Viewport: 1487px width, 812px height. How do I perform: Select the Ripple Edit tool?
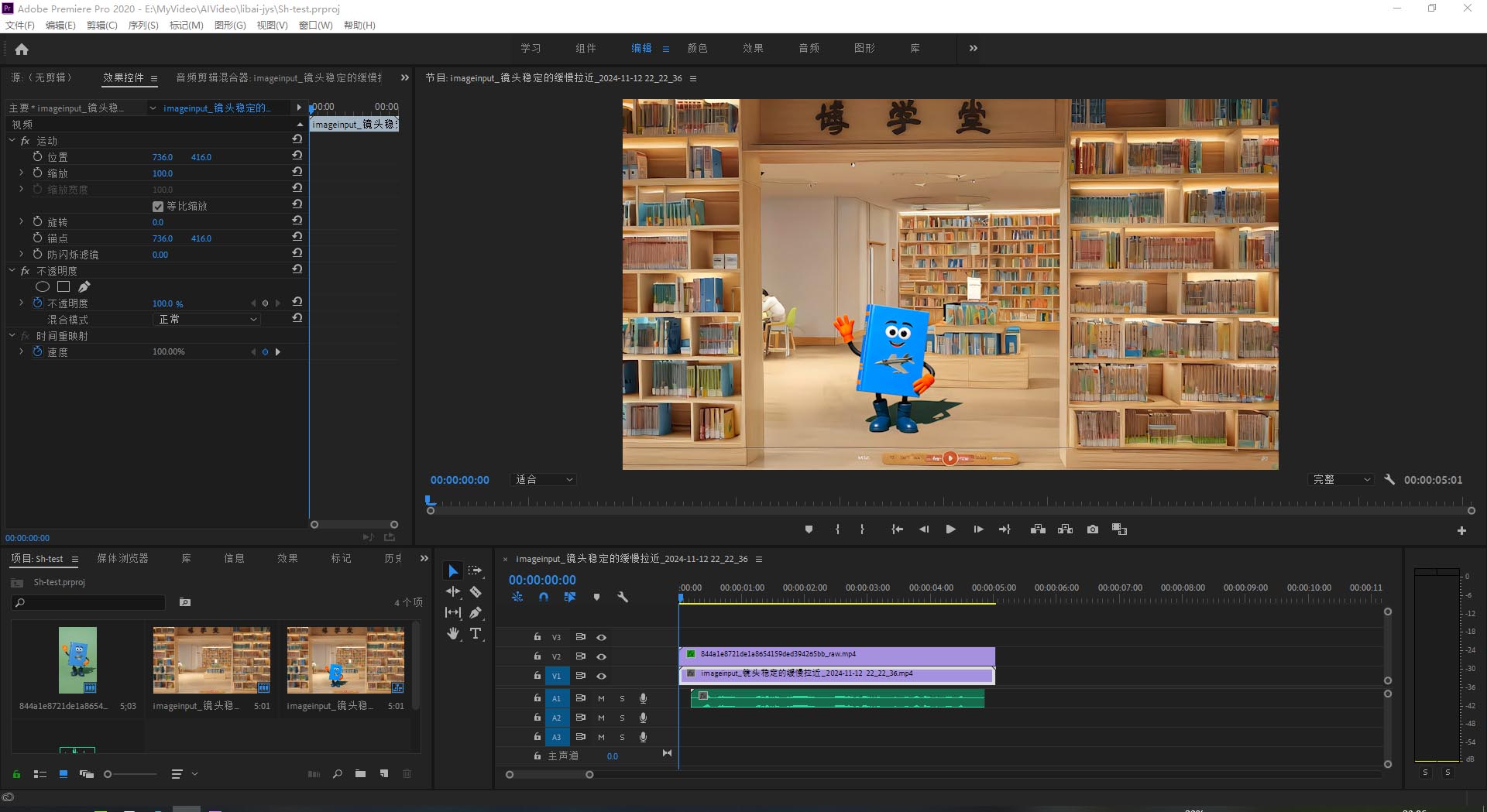453,591
